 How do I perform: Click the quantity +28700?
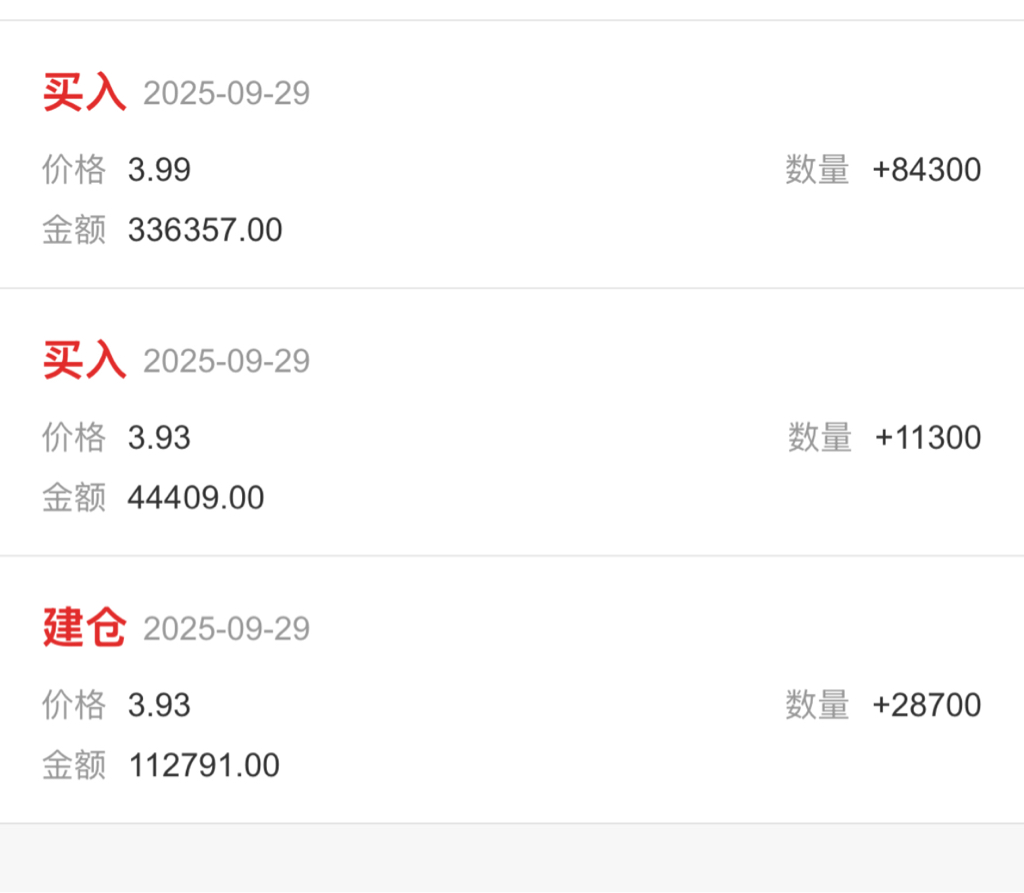click(926, 705)
